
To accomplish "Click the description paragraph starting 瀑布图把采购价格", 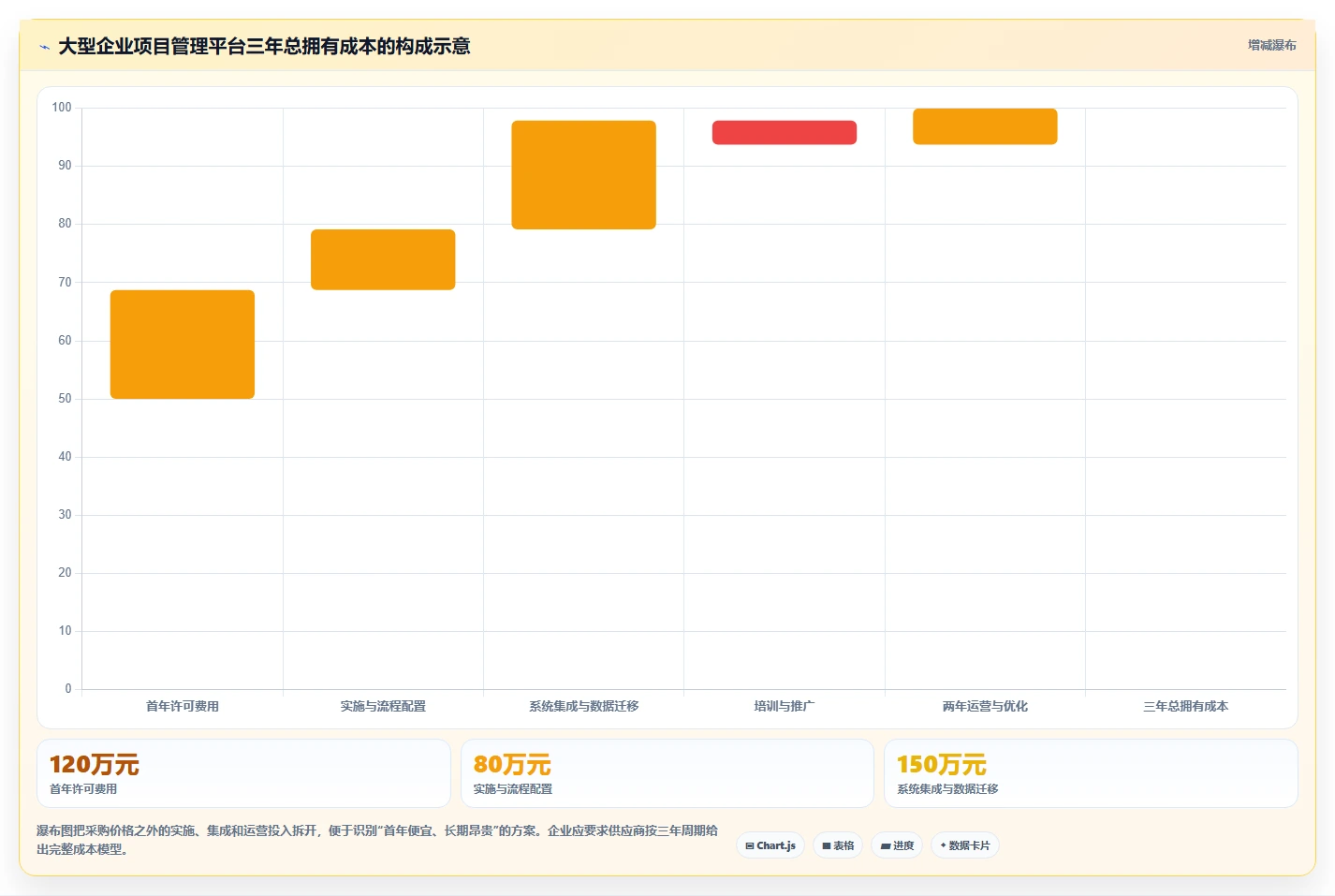I will (377, 840).
